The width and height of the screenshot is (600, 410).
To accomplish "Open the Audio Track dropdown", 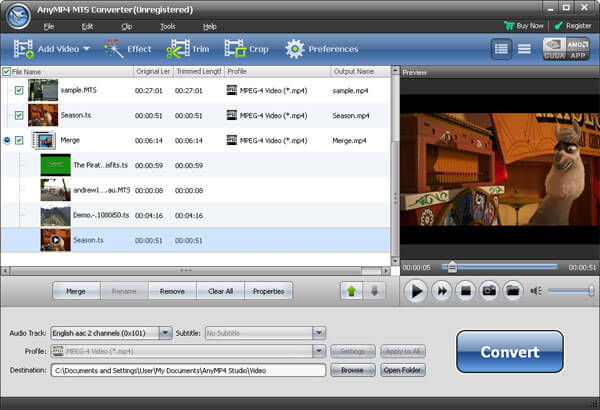I will pos(165,333).
